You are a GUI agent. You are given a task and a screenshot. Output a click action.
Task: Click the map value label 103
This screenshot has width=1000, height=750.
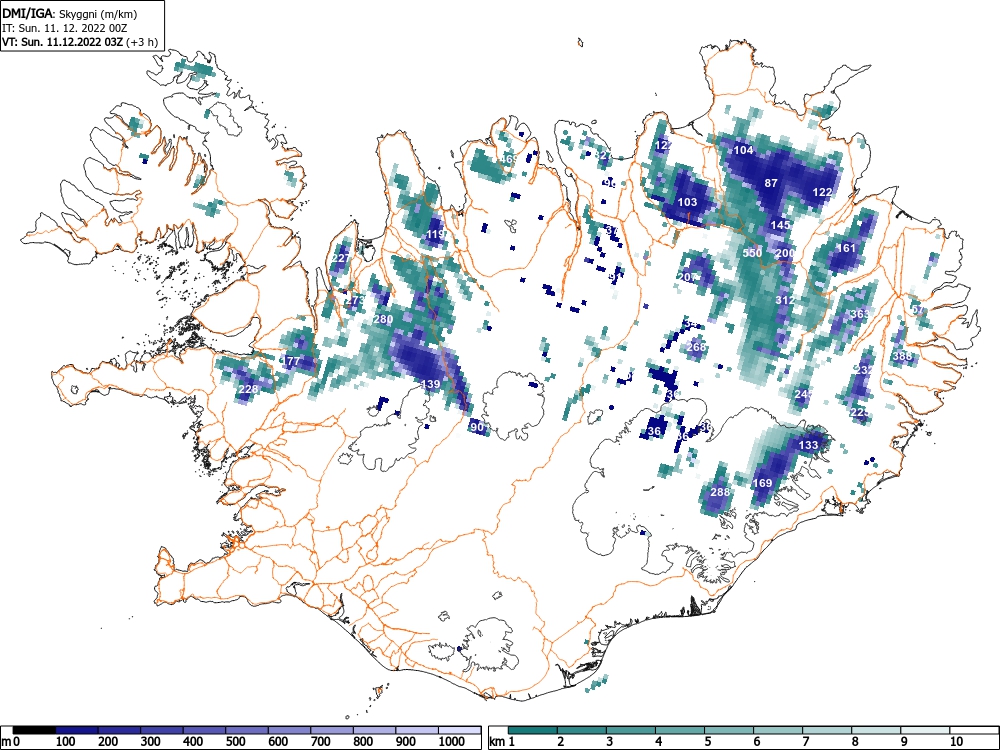(x=687, y=202)
